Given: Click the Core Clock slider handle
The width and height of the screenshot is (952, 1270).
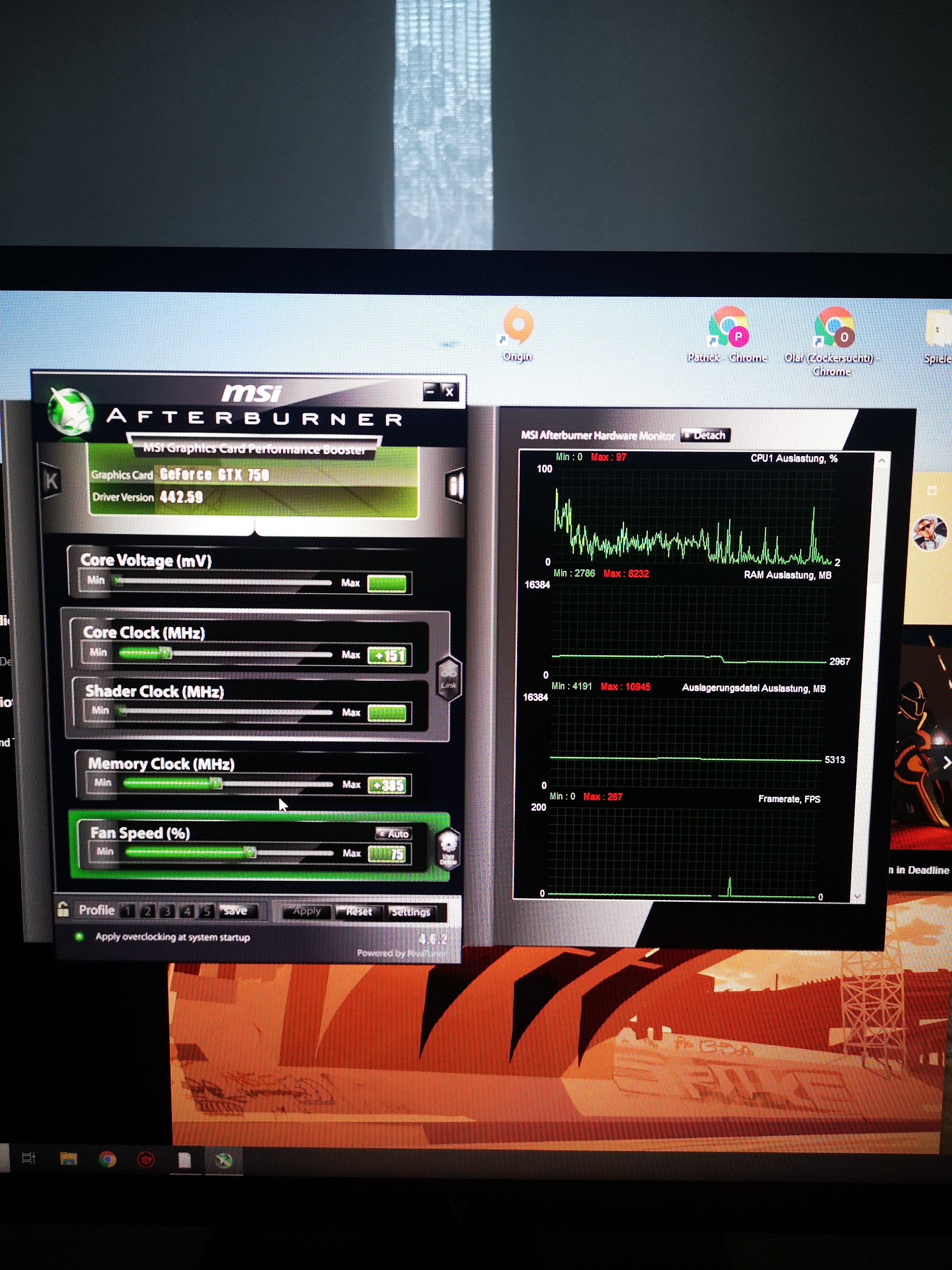Looking at the screenshot, I should coord(165,653).
